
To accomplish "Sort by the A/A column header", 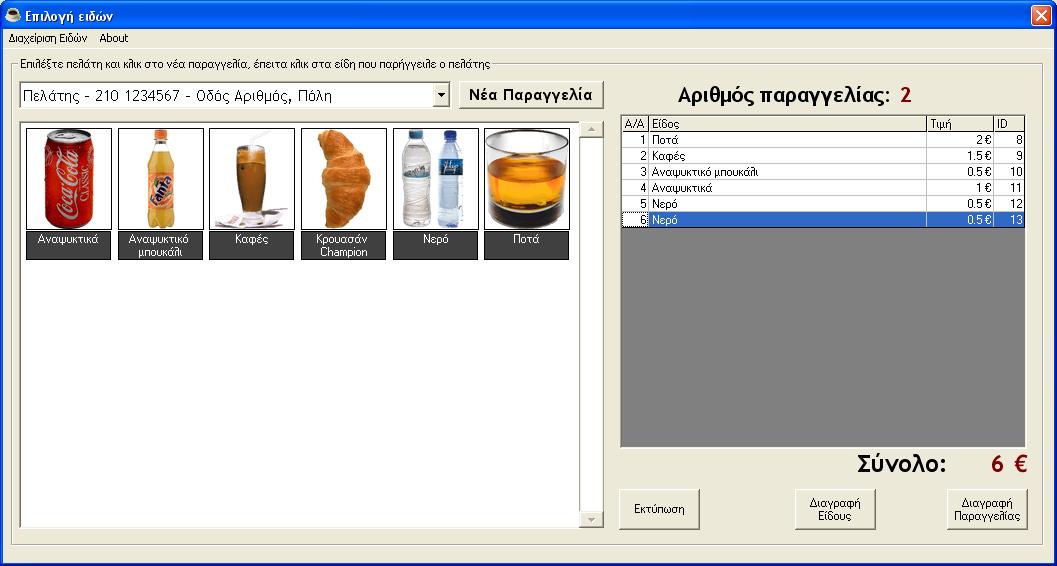I will pos(635,124).
